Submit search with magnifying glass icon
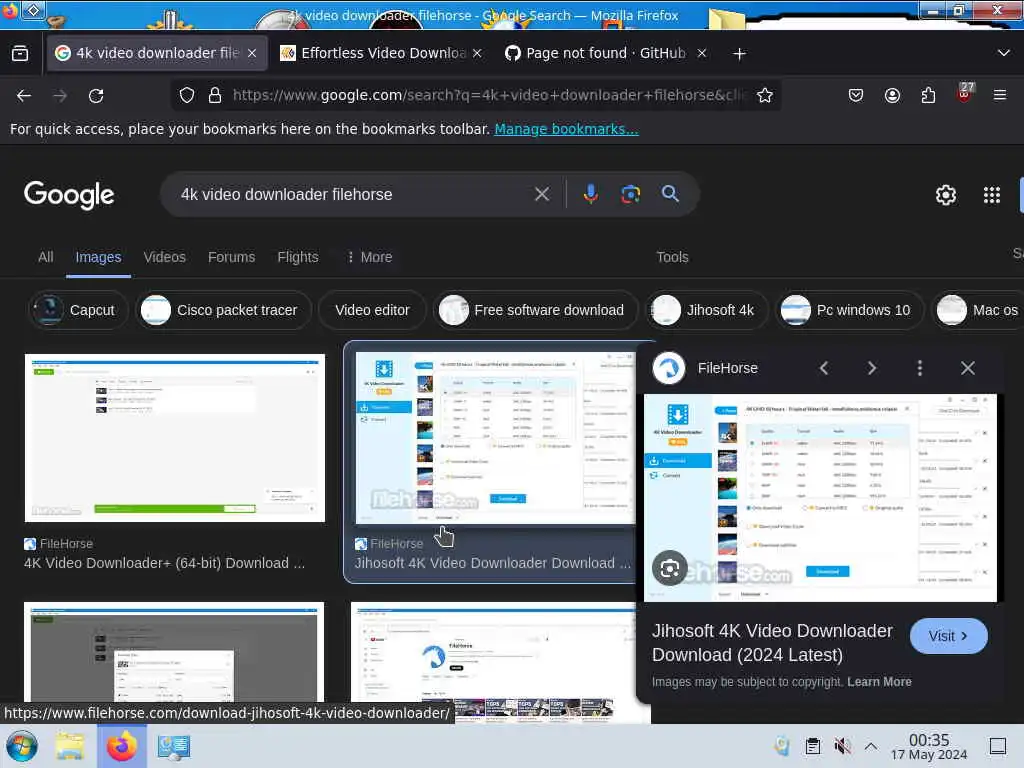Viewport: 1024px width, 768px height. point(670,194)
